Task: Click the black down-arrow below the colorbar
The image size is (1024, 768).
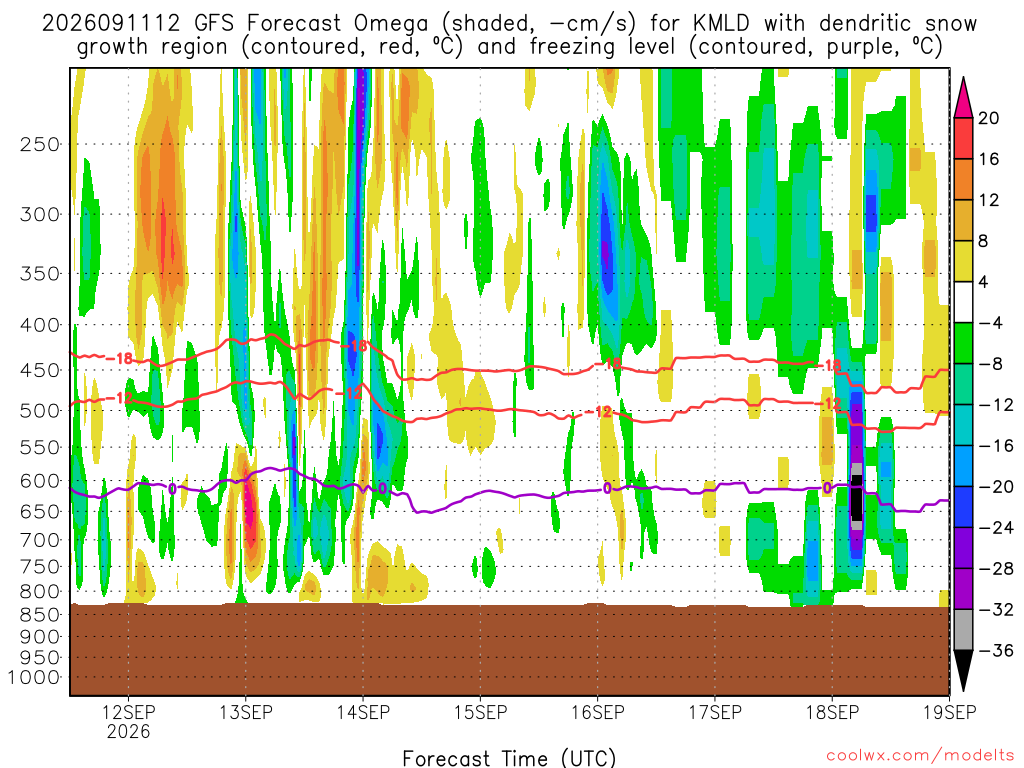Action: pos(963,671)
